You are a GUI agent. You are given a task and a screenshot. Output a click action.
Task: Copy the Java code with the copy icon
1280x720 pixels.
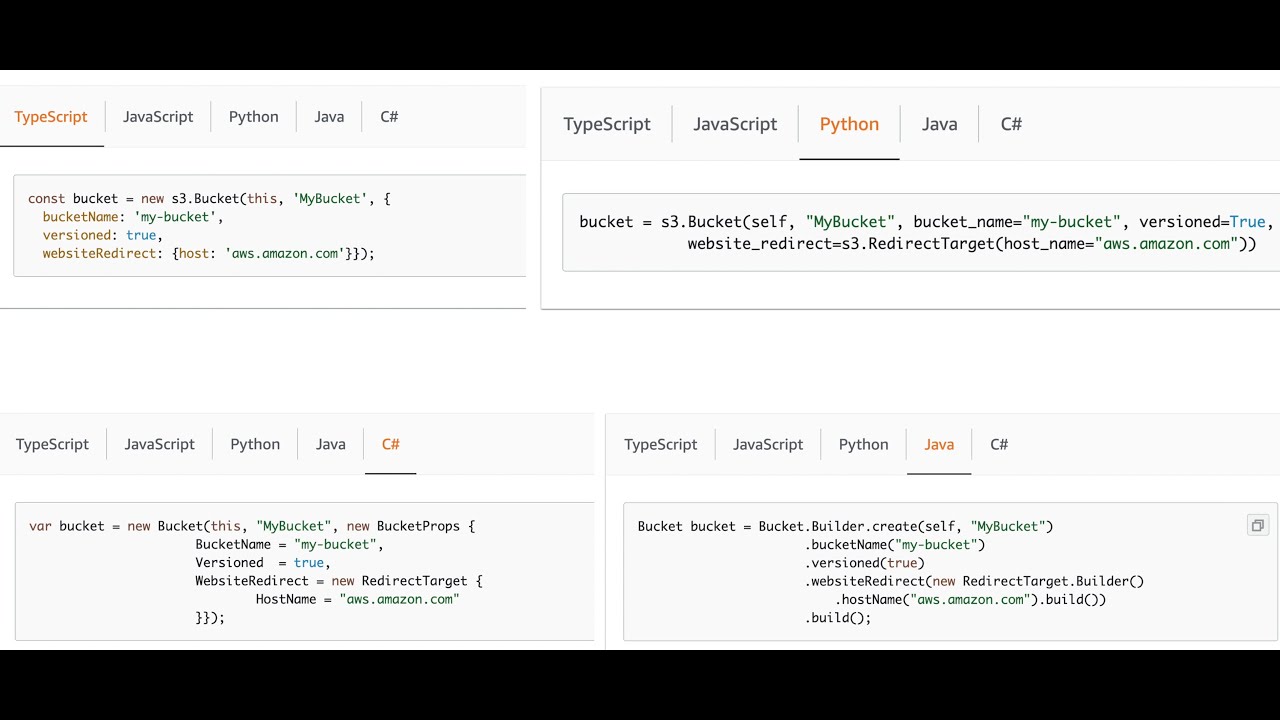click(1258, 525)
